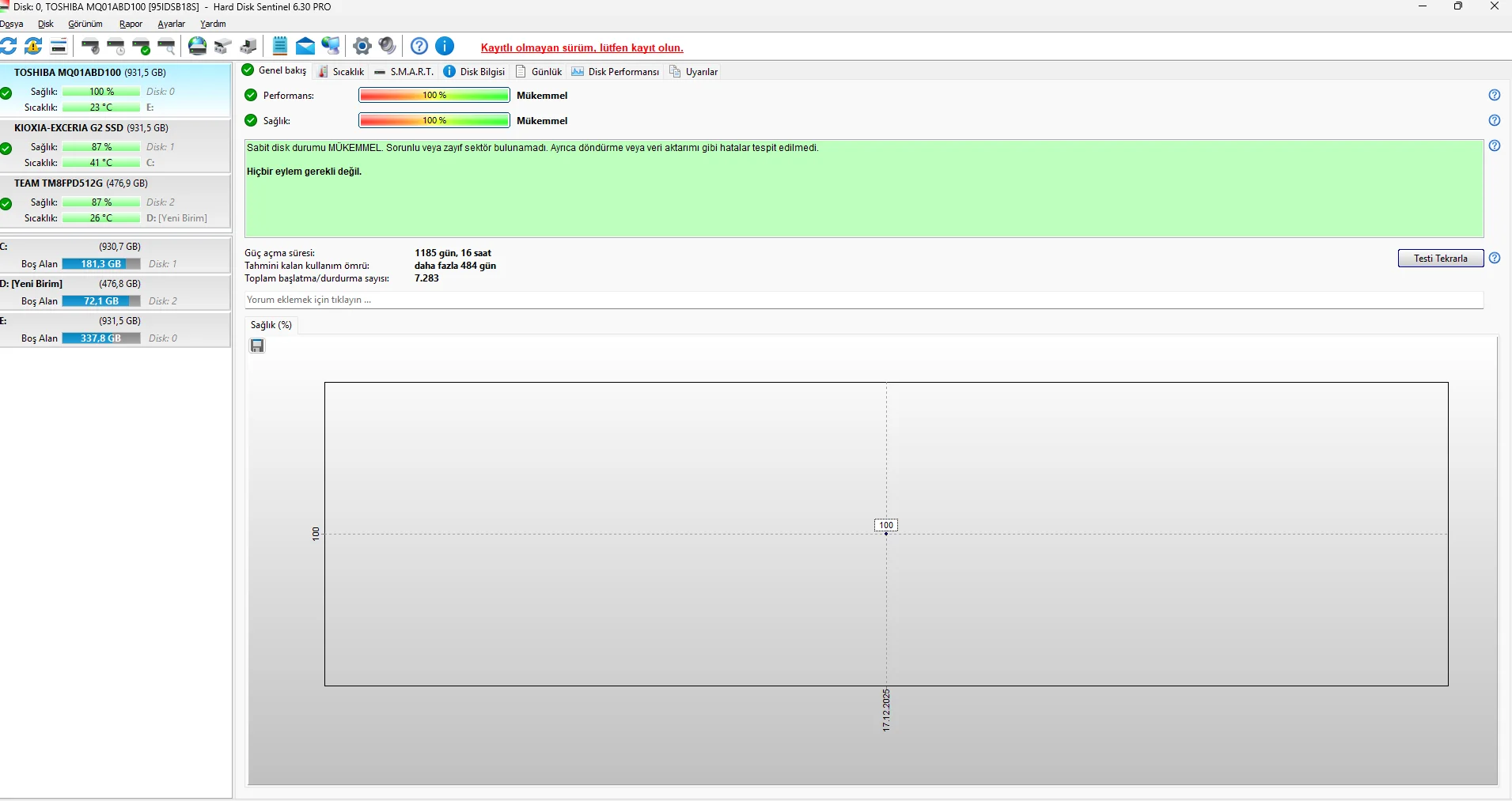Open the blue notepad report icon

280,46
